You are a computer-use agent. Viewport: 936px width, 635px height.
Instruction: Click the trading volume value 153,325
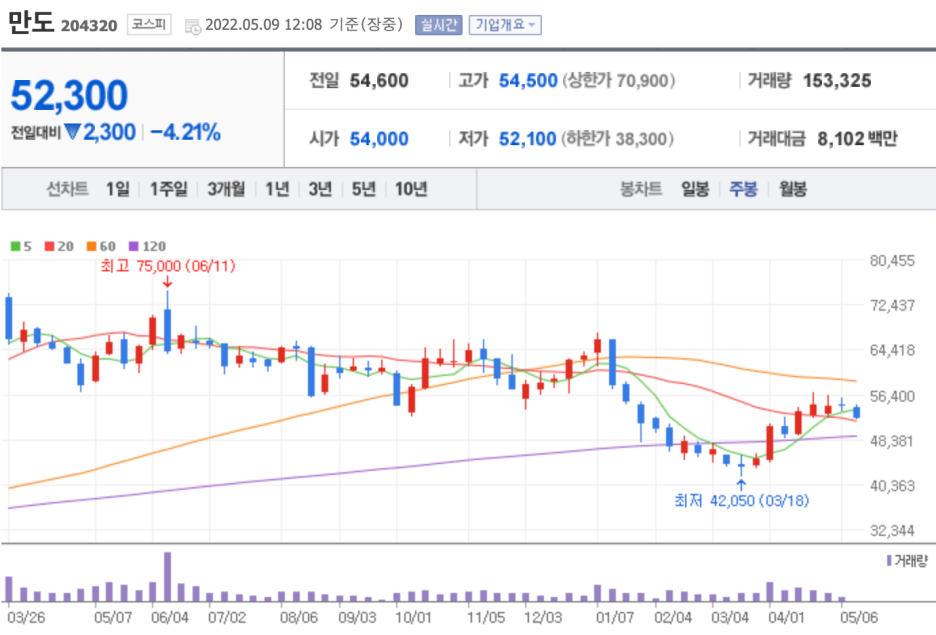pos(837,81)
